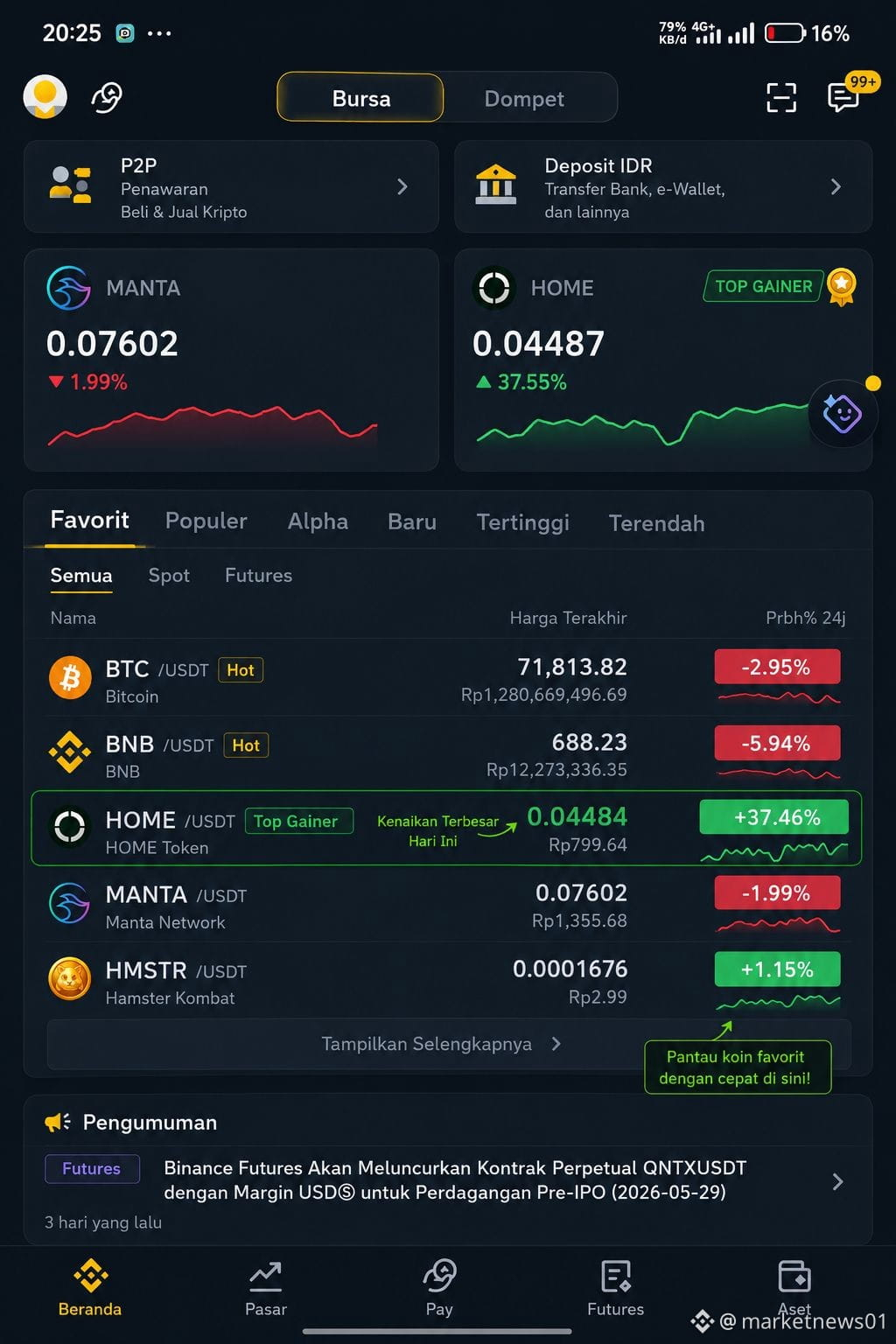The height and width of the screenshot is (1344, 896).
Task: Open the Deposit IDR card chevron
Action: (836, 186)
